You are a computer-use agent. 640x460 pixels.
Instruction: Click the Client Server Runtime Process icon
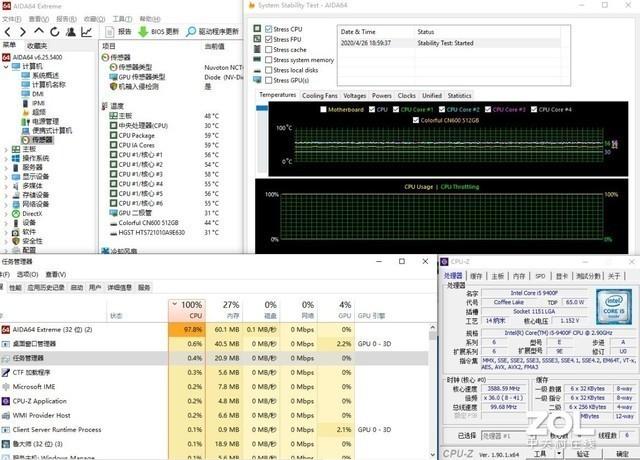point(6,430)
